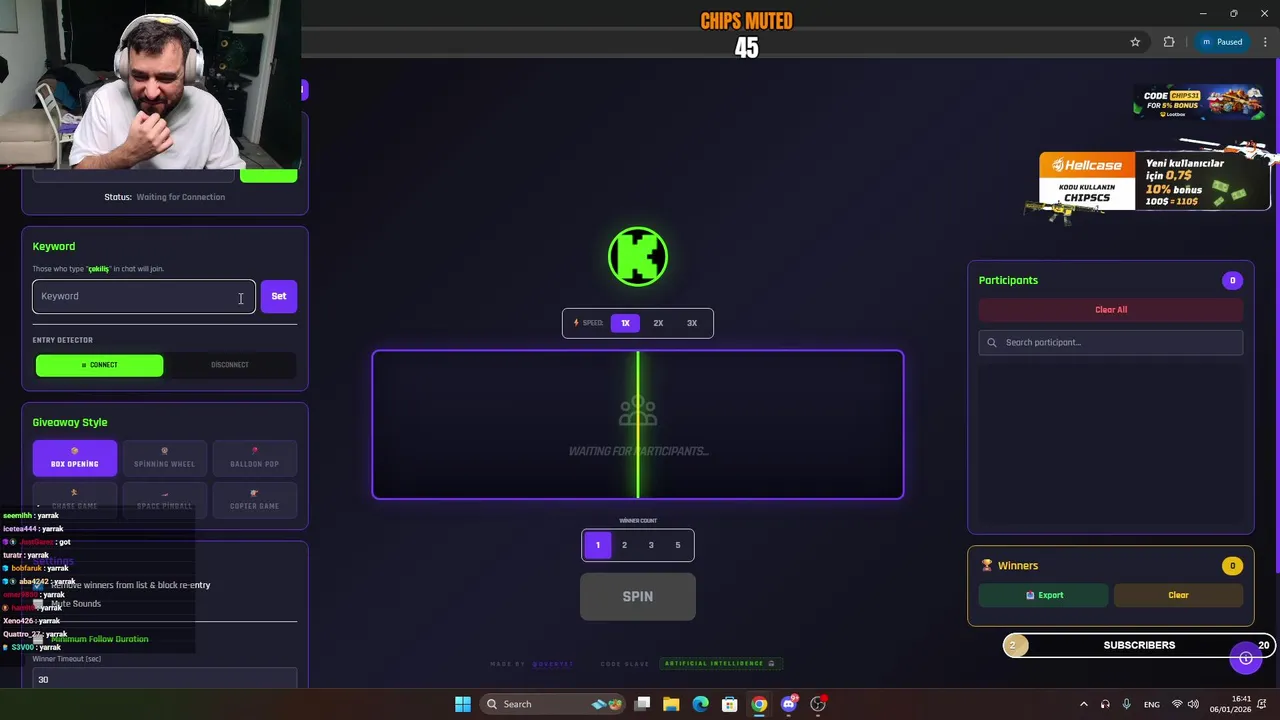This screenshot has width=1280, height=720.
Task: Click the Paused profile chip
Action: 1222,42
